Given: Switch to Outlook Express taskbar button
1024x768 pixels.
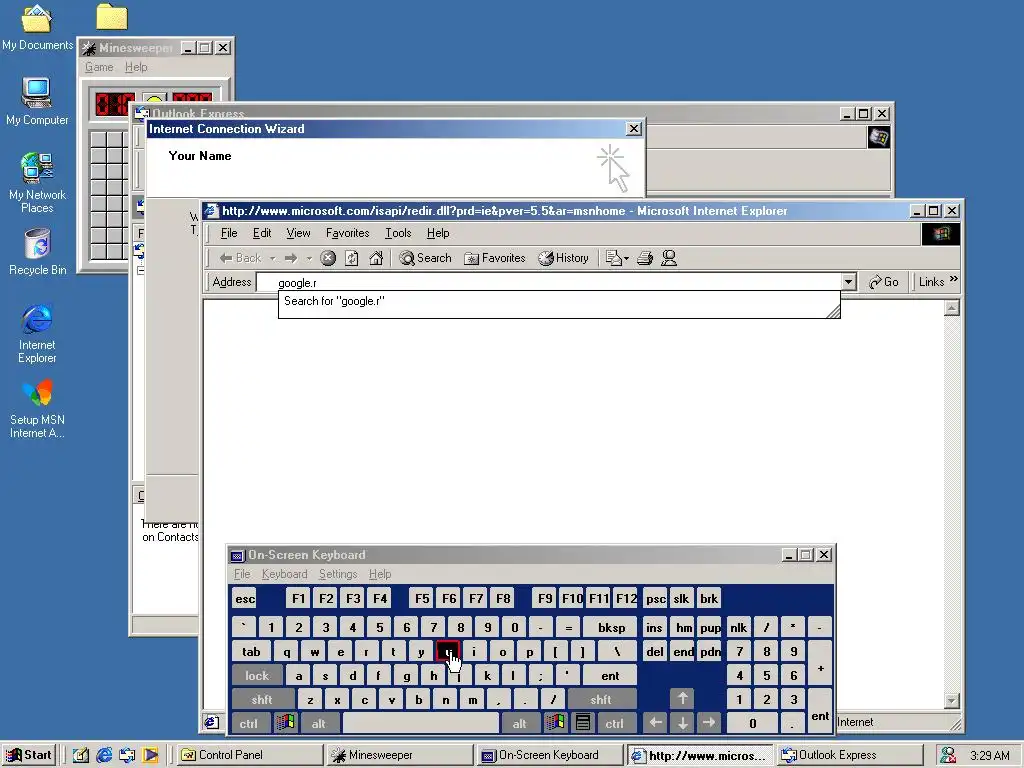Looking at the screenshot, I should pos(851,755).
